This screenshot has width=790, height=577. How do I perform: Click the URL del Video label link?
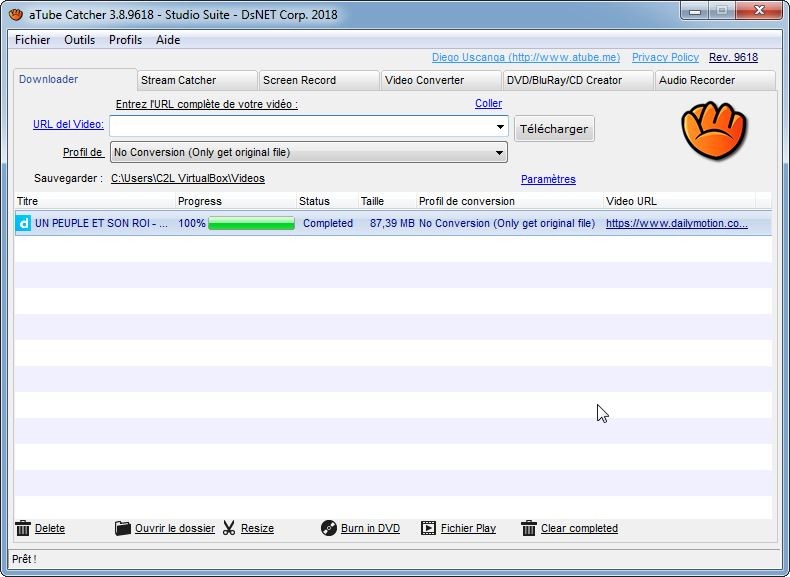[x=68, y=124]
